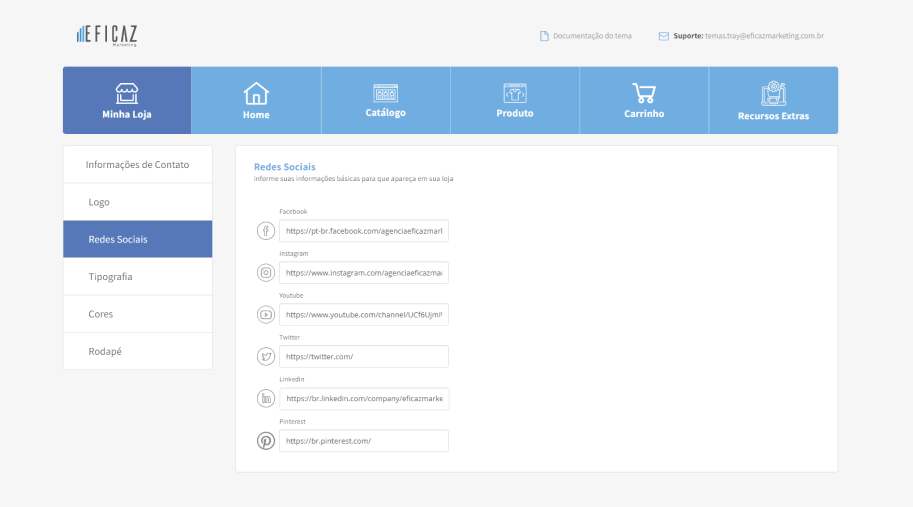The width and height of the screenshot is (913, 507).
Task: Open the Carrinho tab
Action: (x=644, y=100)
